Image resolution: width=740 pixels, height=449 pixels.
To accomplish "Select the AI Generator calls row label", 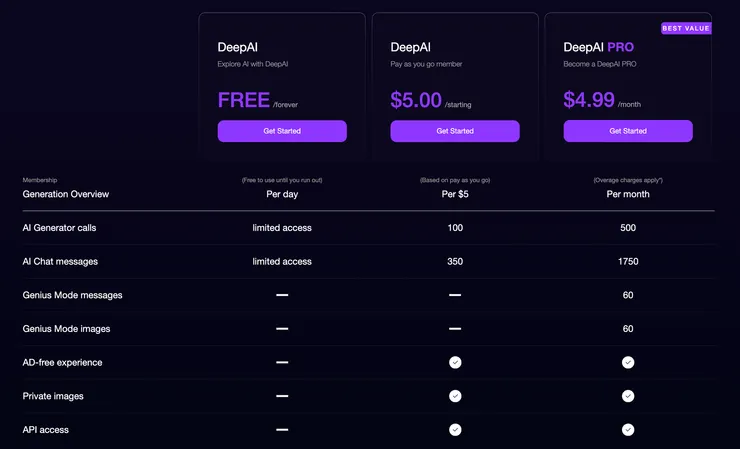I will pyautogui.click(x=59, y=228).
